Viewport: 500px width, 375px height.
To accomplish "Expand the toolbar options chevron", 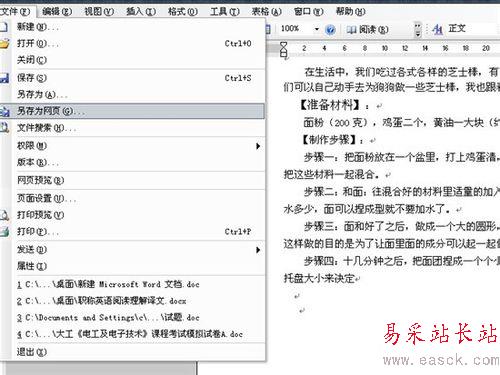I will (x=418, y=30).
